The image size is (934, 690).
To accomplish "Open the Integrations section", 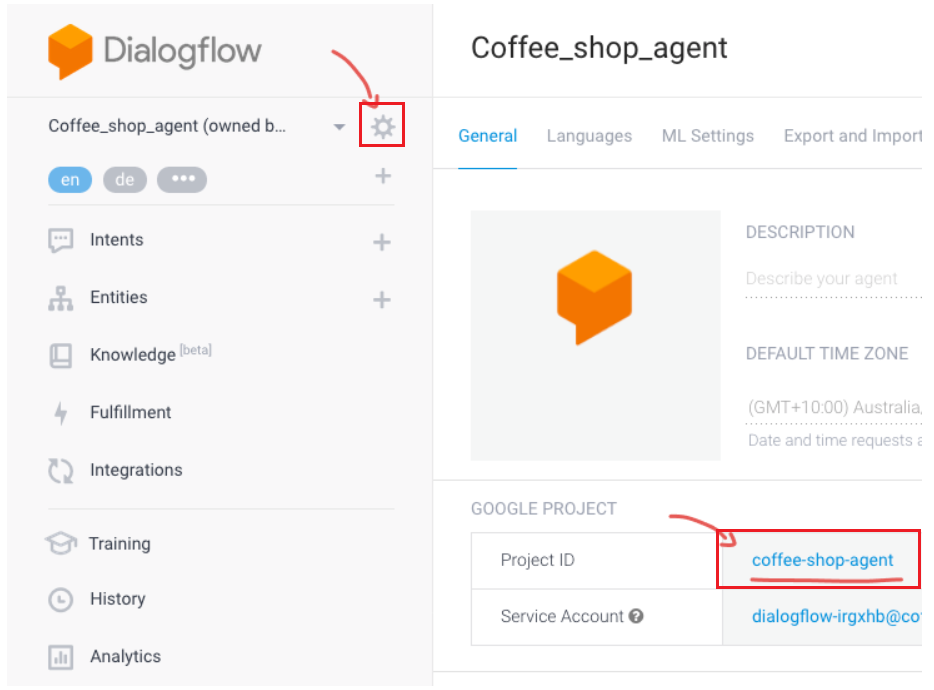I will 116,470.
